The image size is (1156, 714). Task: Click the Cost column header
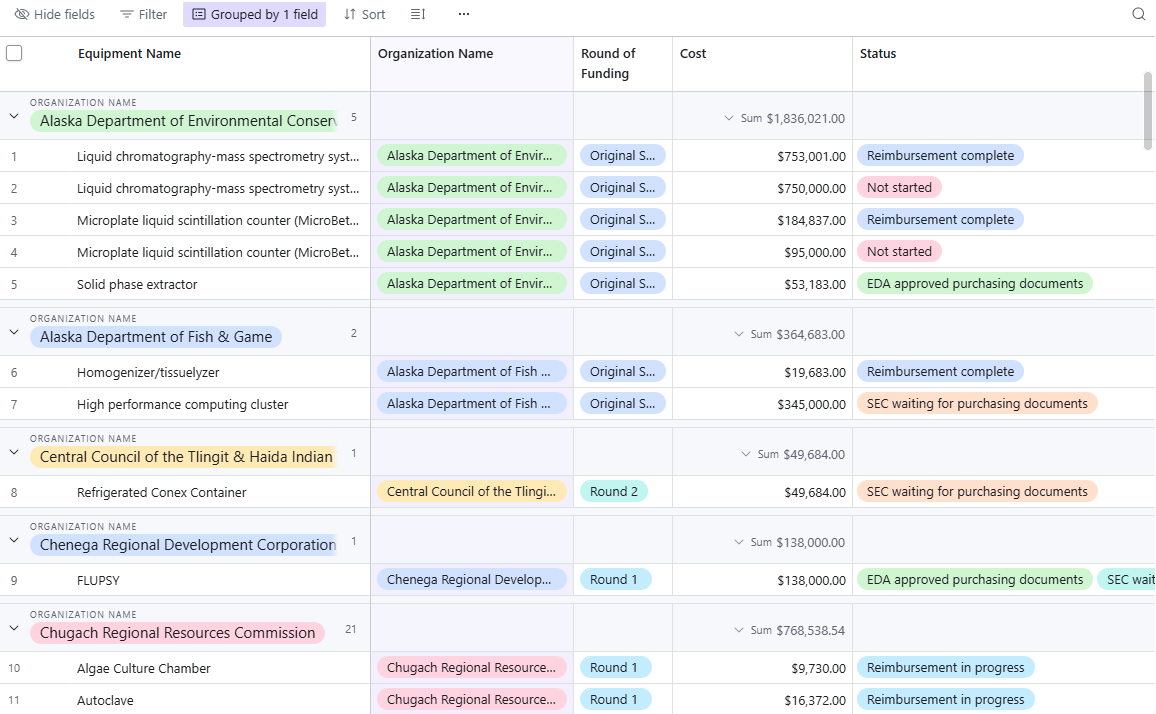(693, 54)
